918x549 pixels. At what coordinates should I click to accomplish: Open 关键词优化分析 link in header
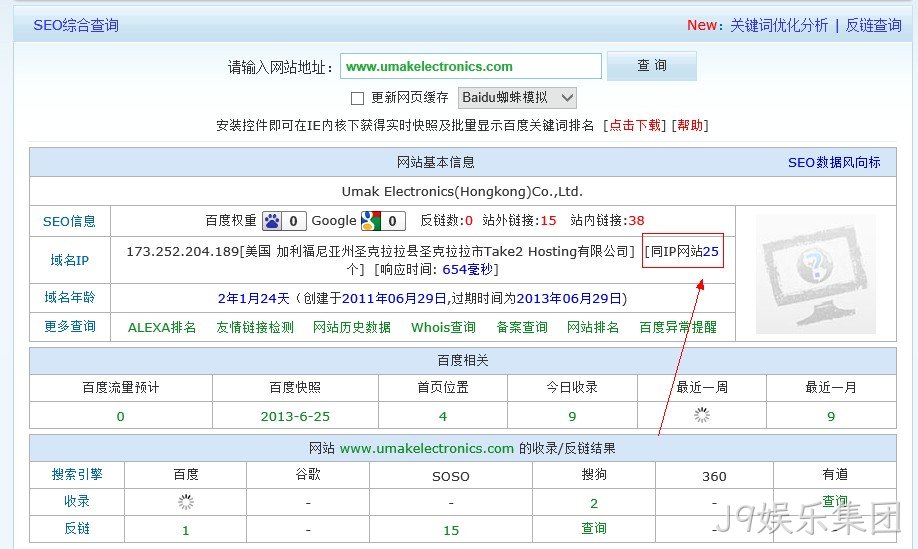click(779, 25)
